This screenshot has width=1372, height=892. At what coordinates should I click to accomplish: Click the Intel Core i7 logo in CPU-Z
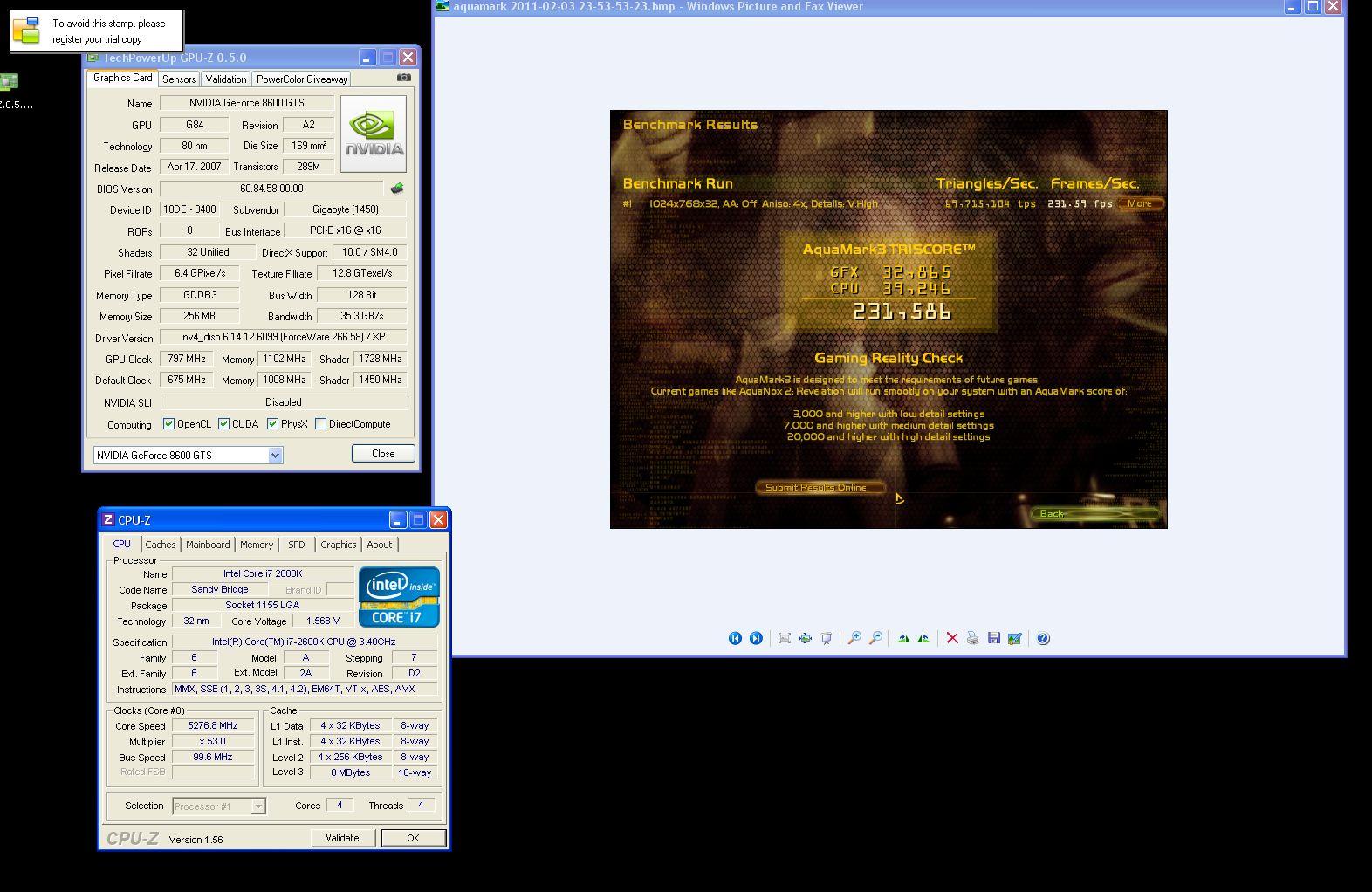400,597
